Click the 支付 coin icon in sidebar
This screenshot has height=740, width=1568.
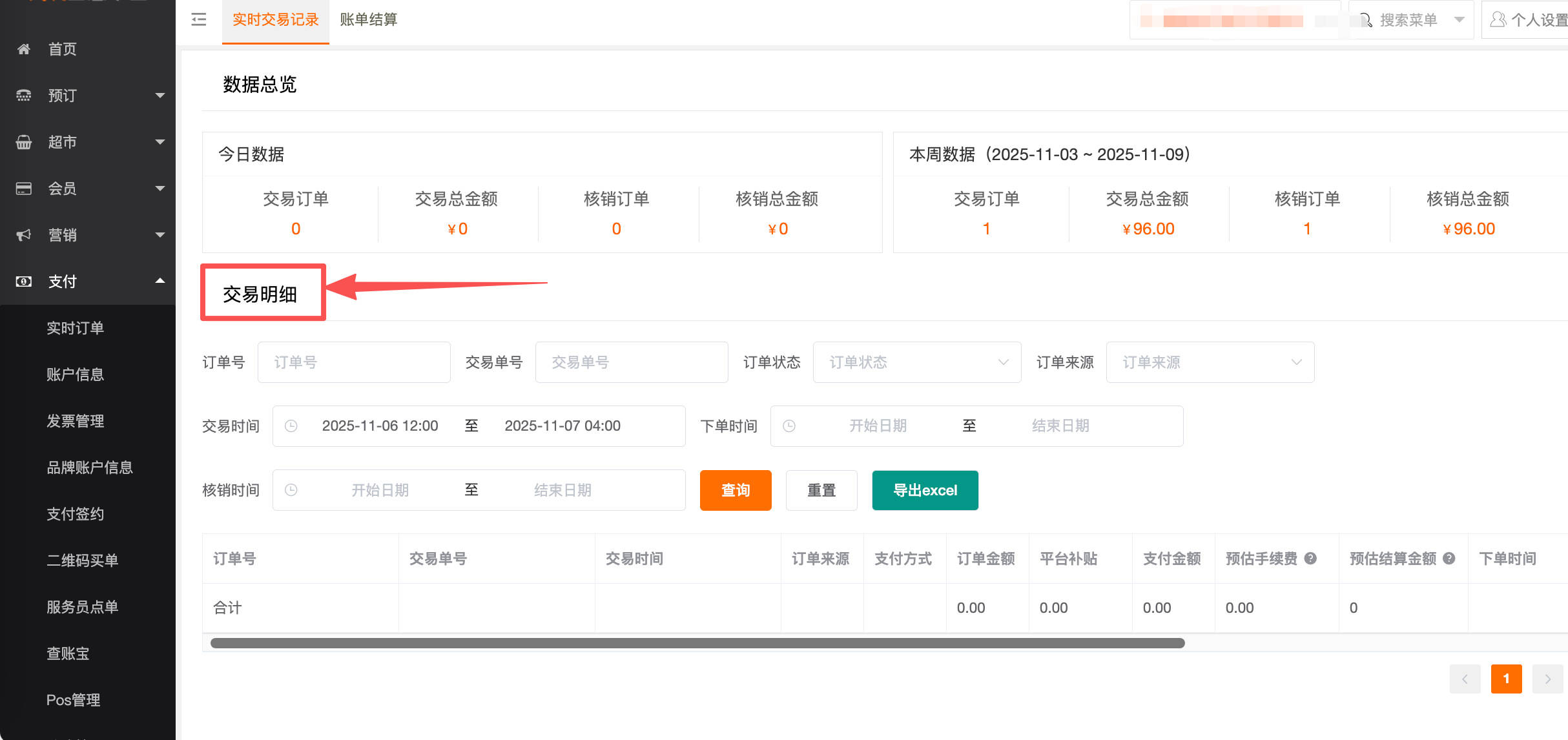click(24, 282)
